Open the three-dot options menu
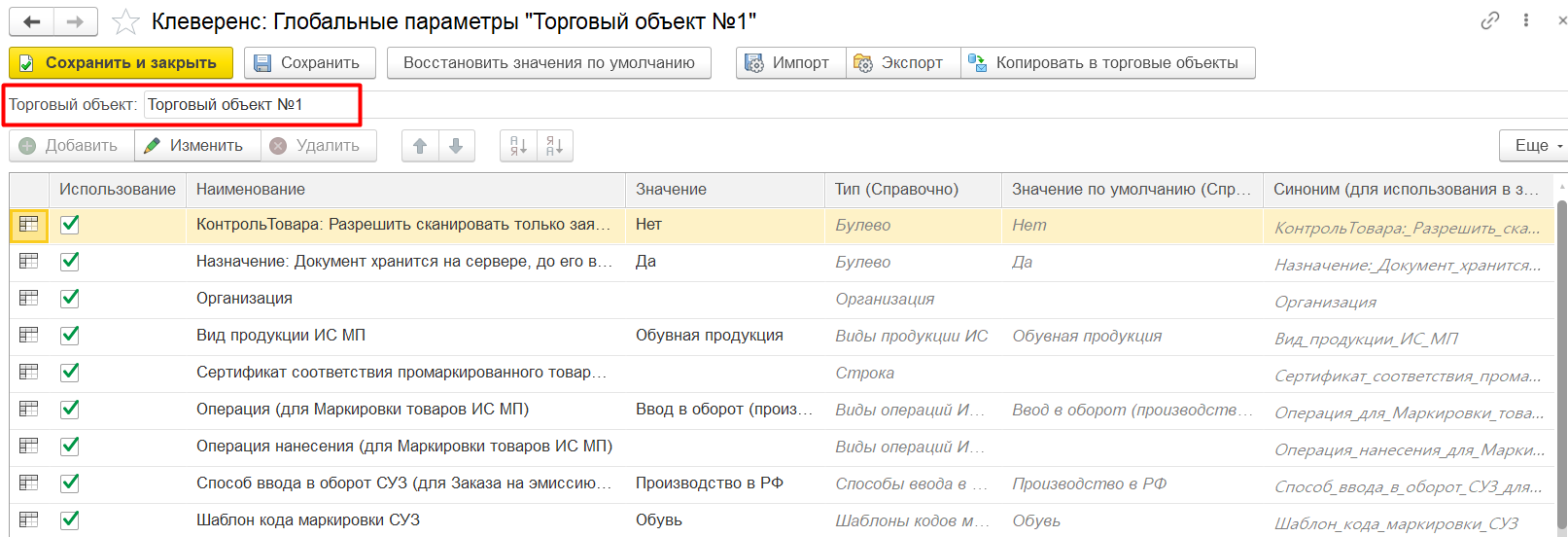This screenshot has width=1568, height=537. [1526, 20]
